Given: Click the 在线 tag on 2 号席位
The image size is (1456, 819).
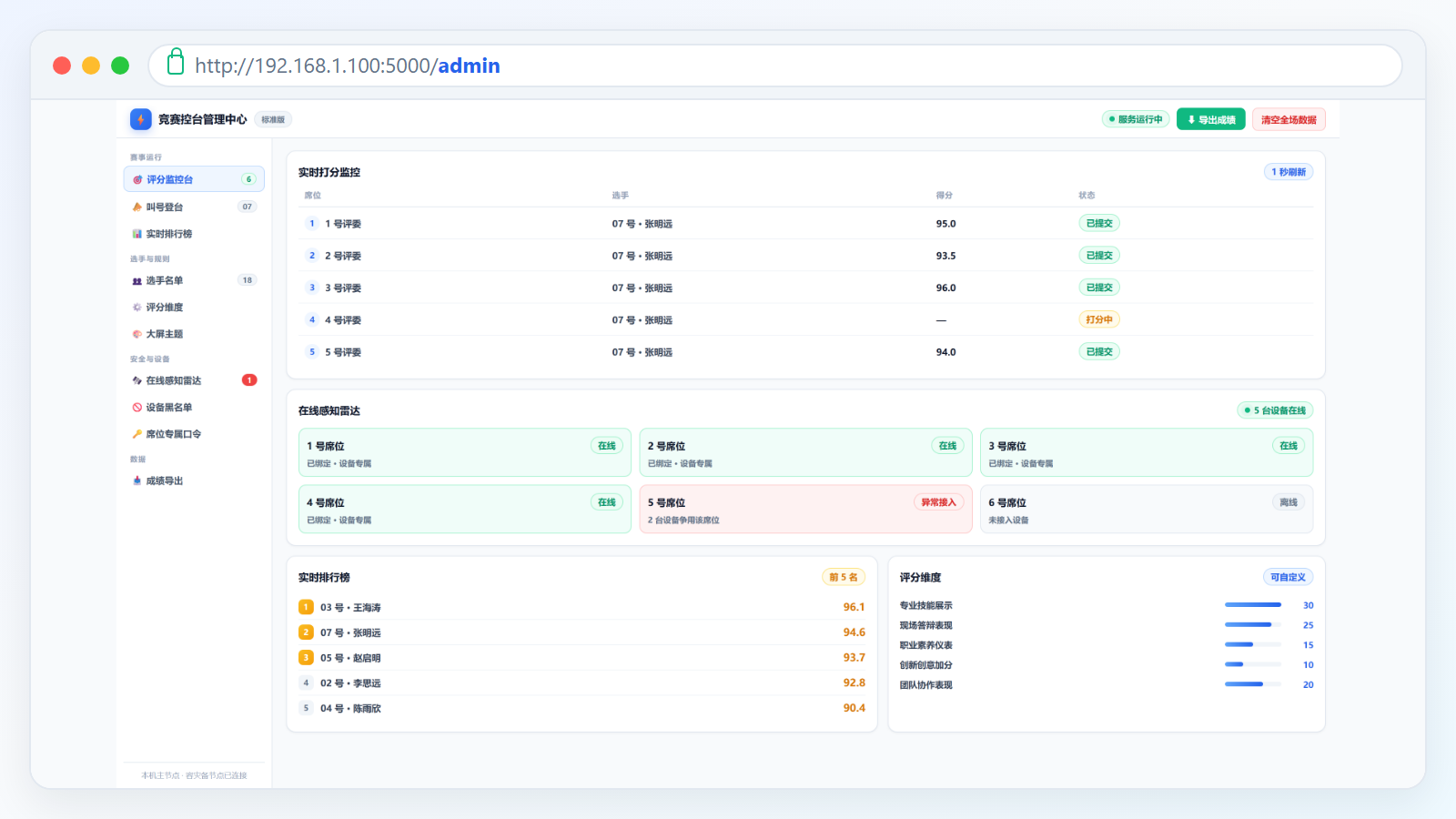Looking at the screenshot, I should 947,446.
